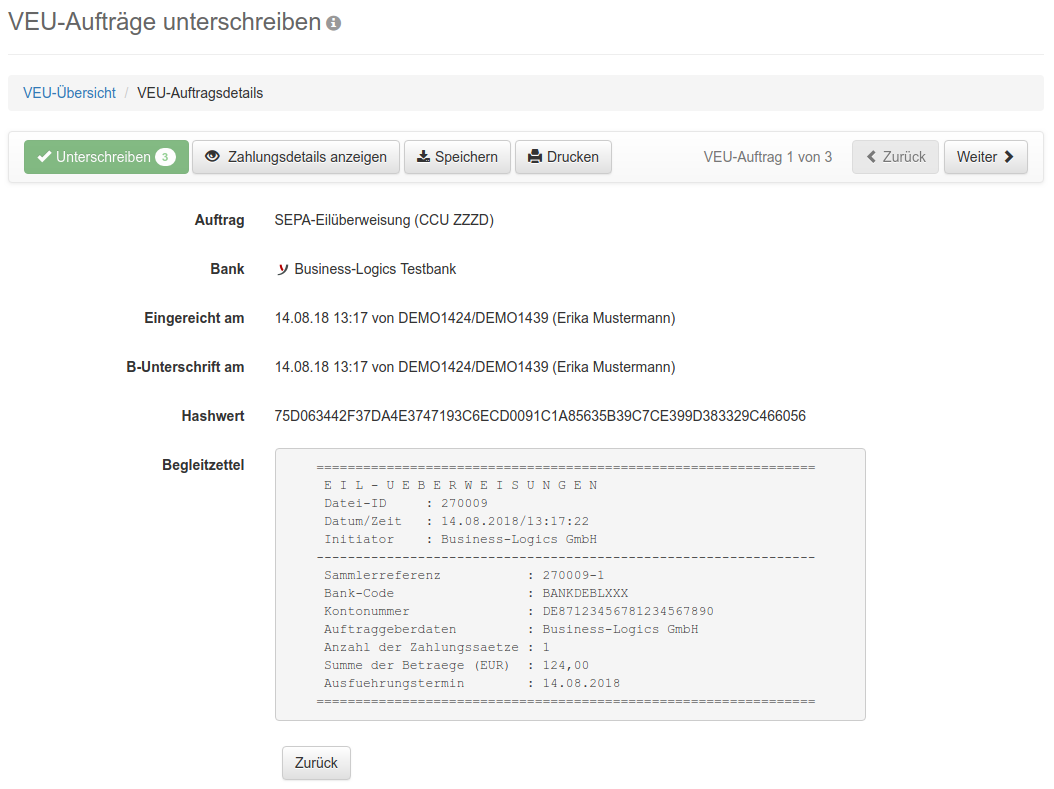
Task: Click the B-Unterschrift am date entry
Action: coord(474,367)
